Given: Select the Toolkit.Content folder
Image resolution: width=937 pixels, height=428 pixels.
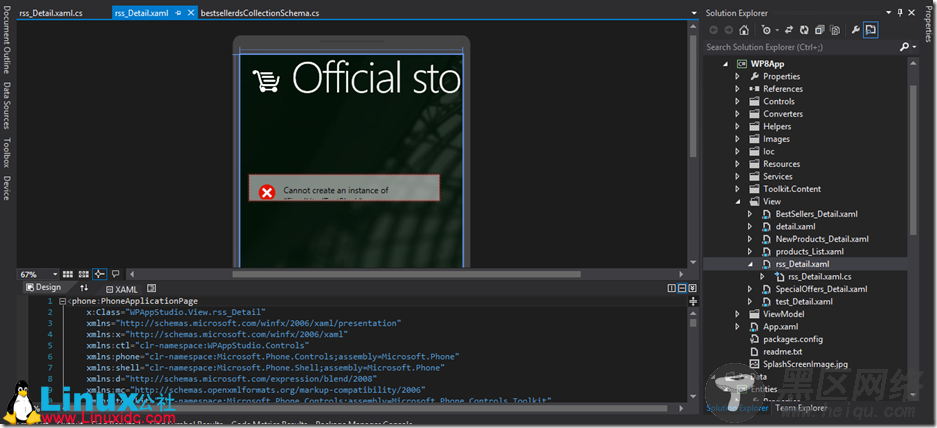Looking at the screenshot, I should 792,189.
